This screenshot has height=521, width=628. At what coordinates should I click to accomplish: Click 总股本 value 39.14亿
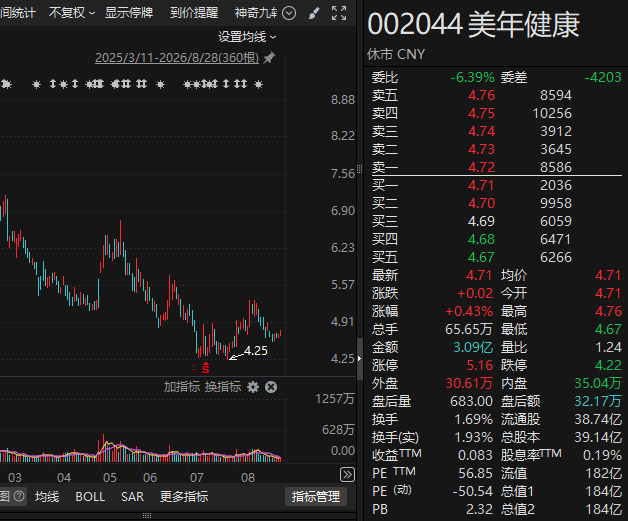(x=598, y=437)
